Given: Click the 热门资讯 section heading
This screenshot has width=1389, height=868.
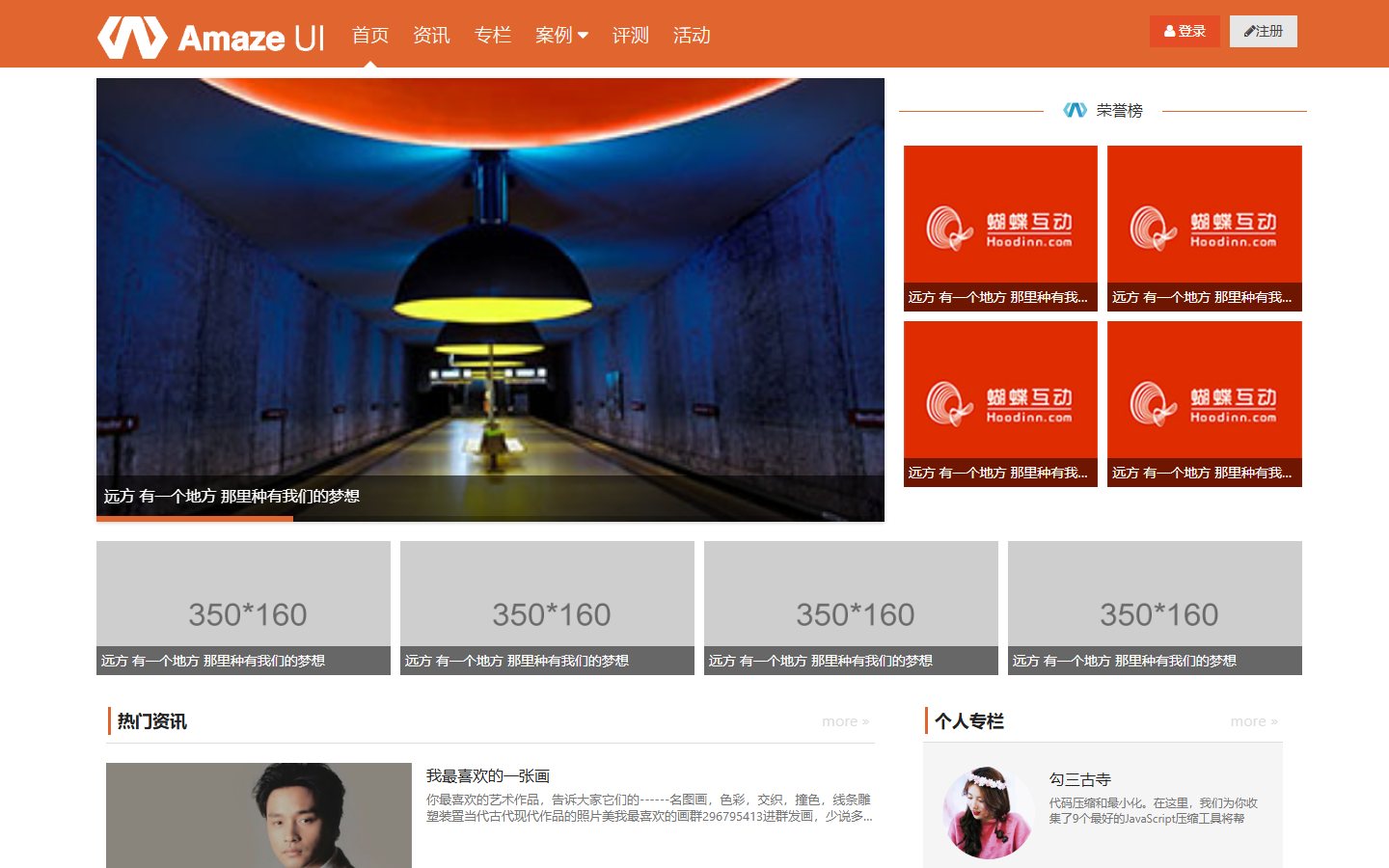Looking at the screenshot, I should click(151, 721).
